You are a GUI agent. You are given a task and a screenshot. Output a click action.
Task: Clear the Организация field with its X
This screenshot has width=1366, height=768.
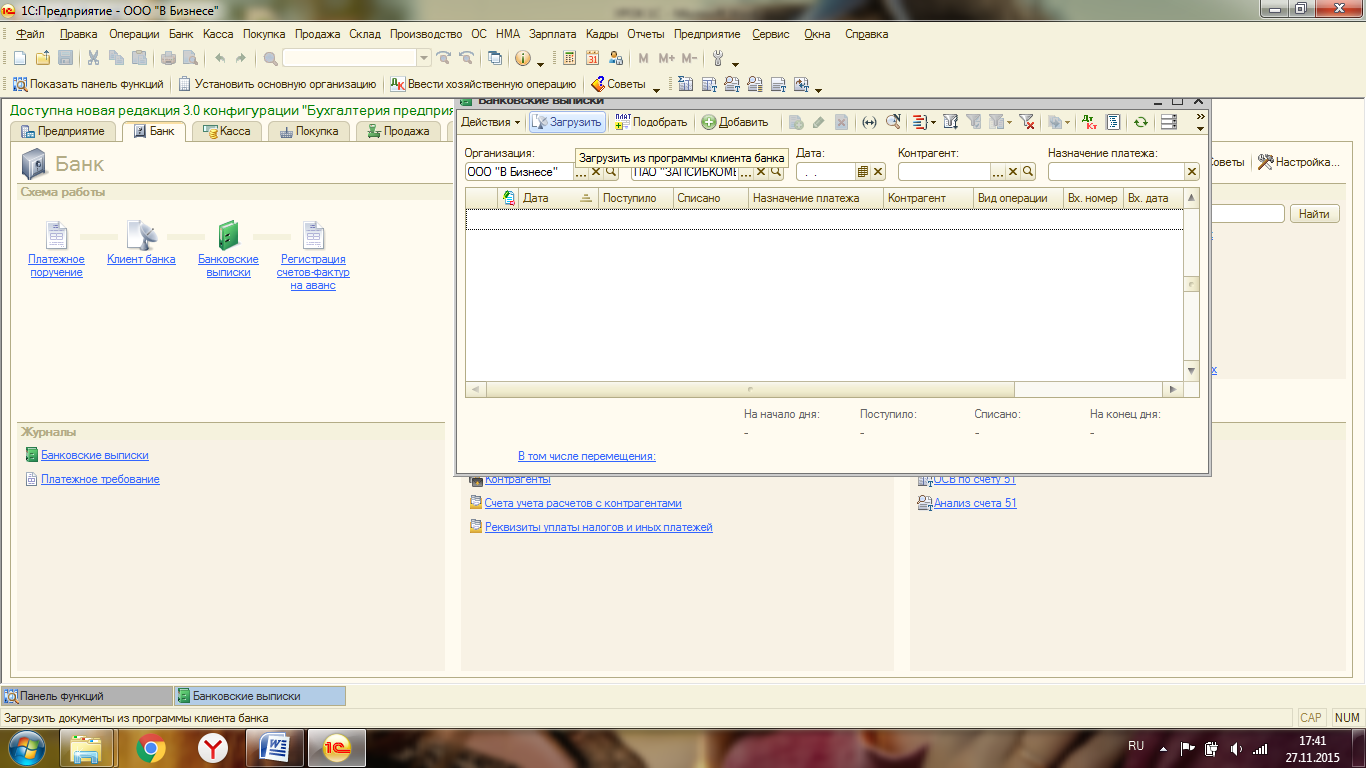pyautogui.click(x=596, y=172)
